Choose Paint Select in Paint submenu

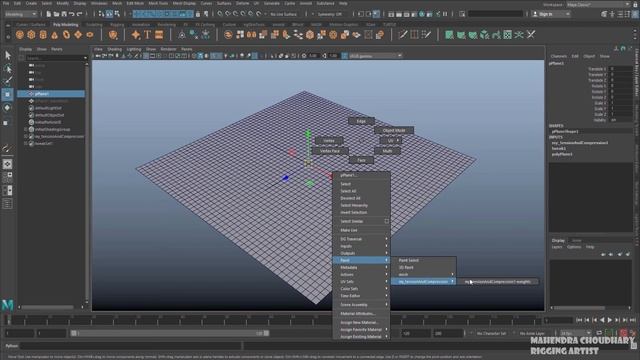tap(424, 260)
